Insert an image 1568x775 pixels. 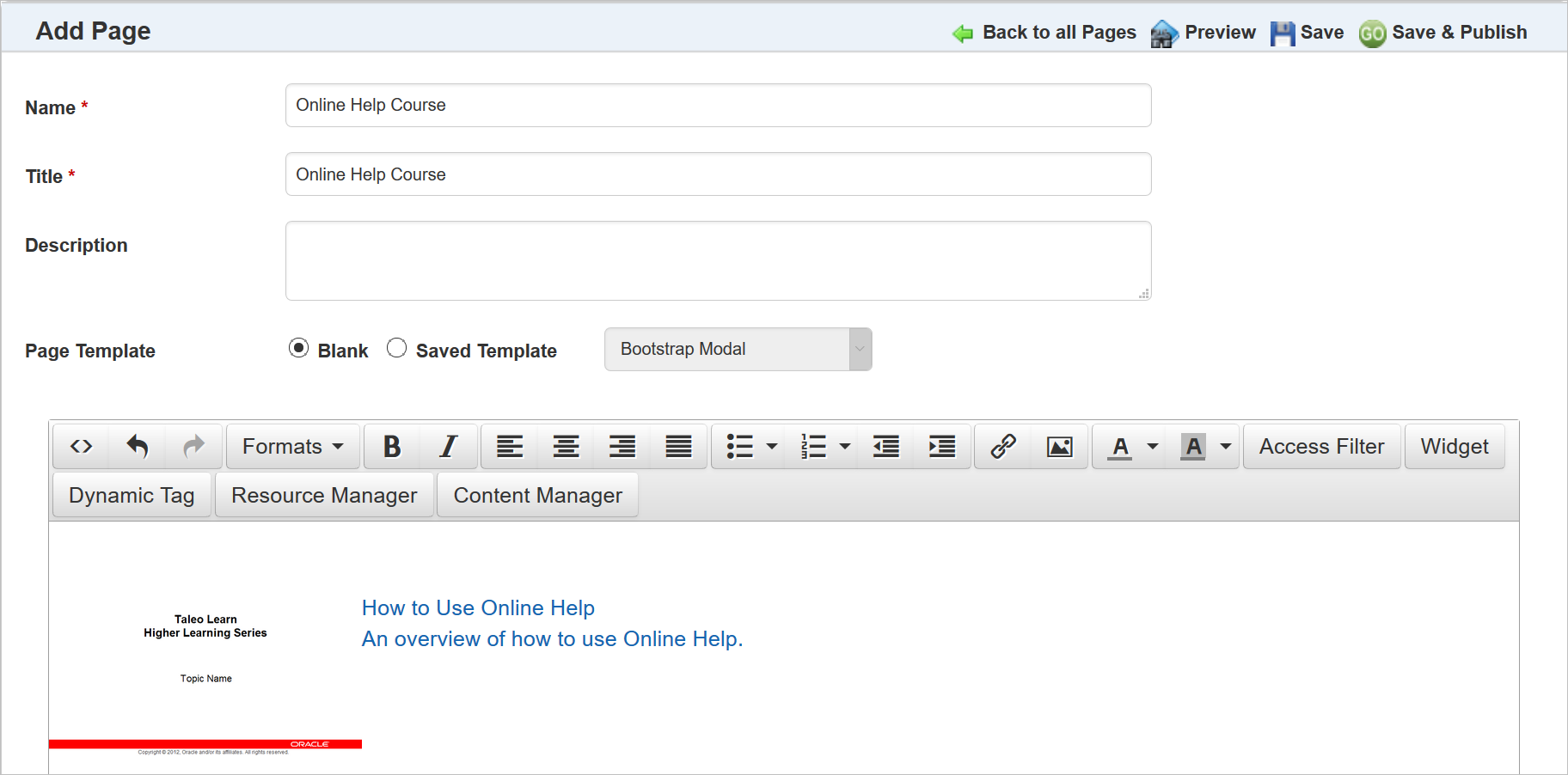click(x=1060, y=446)
